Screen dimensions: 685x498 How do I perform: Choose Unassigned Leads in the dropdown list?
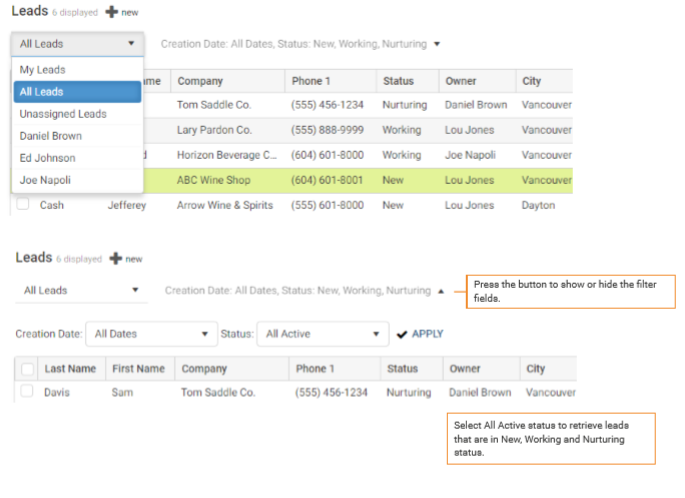63,114
